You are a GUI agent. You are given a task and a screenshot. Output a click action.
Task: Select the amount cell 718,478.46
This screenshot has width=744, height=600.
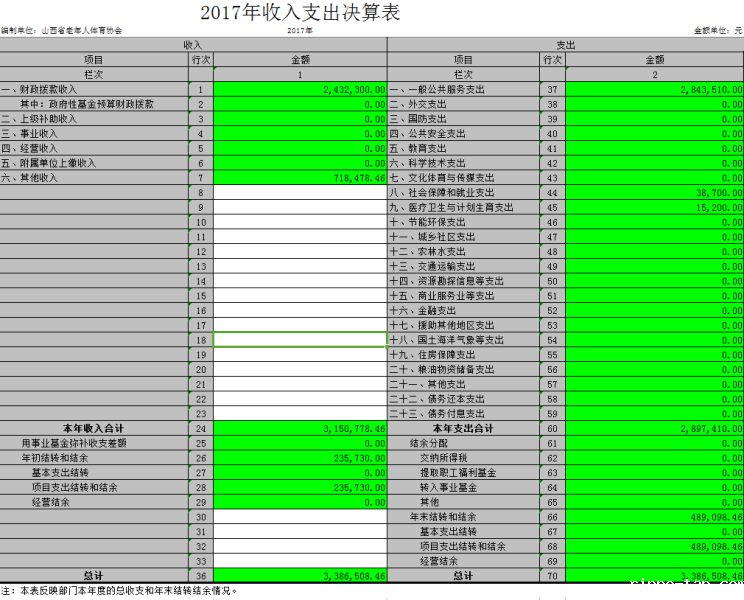[300, 178]
